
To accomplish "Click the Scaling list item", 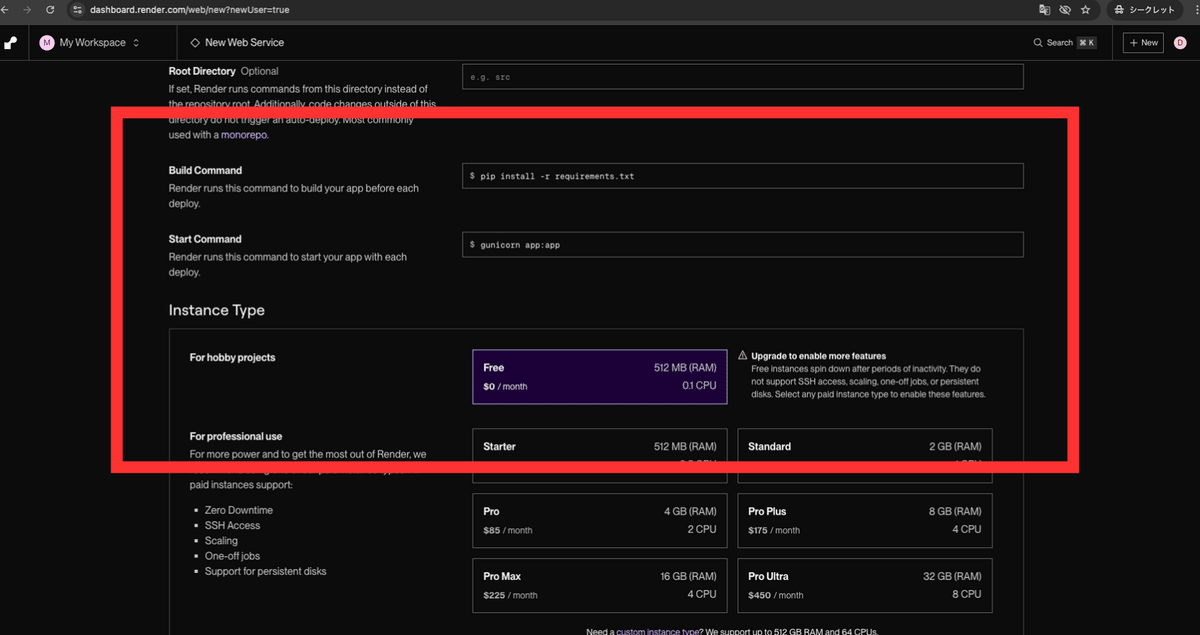I will tap(221, 541).
